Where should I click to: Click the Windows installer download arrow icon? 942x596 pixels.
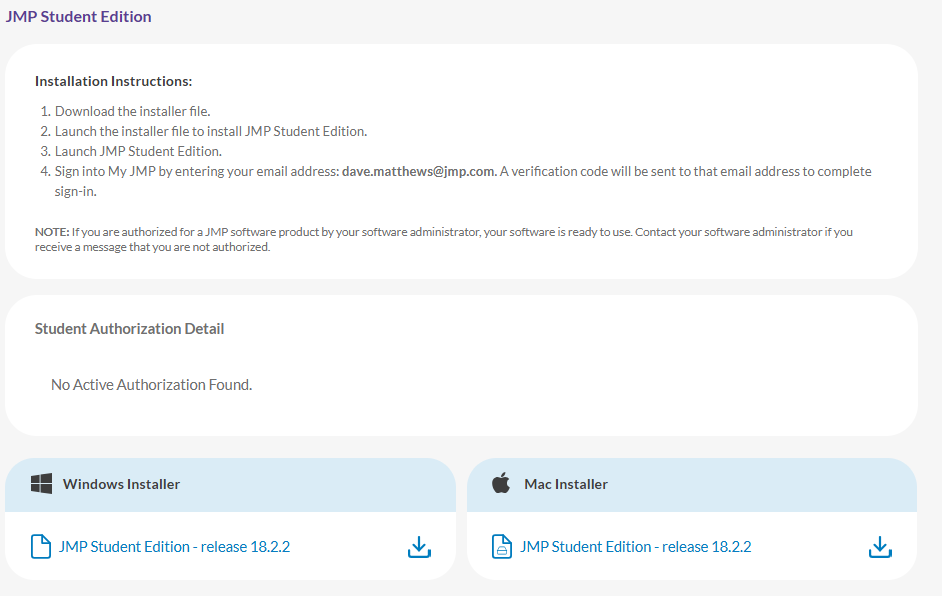coord(419,547)
